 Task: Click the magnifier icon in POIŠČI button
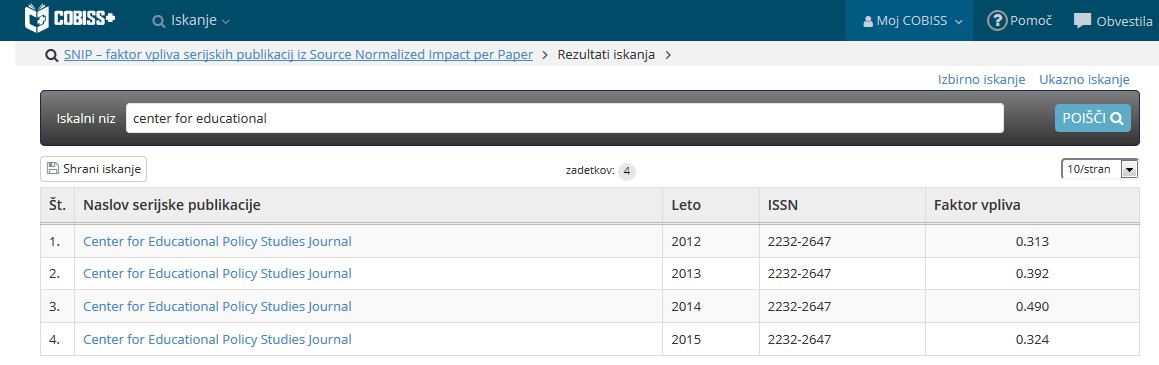(1116, 118)
